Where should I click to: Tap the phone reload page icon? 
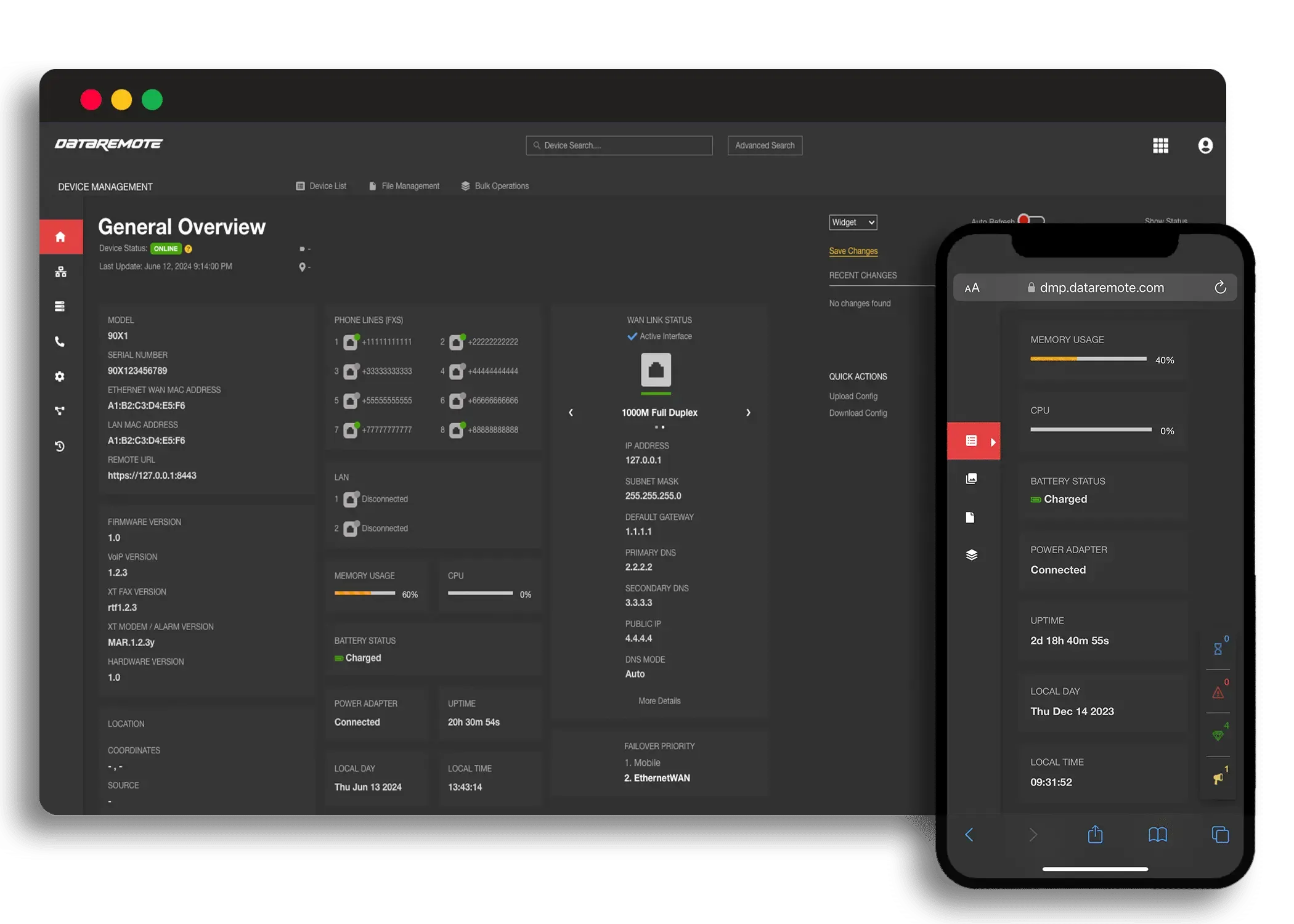coord(1220,288)
